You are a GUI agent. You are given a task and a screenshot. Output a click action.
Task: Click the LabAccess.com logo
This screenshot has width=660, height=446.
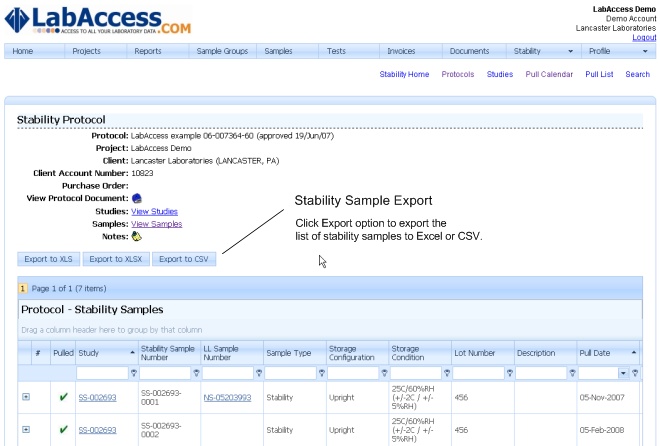click(97, 20)
